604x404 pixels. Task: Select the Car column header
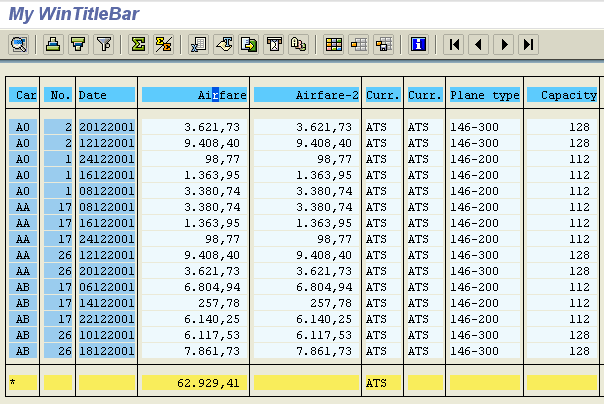coord(23,95)
